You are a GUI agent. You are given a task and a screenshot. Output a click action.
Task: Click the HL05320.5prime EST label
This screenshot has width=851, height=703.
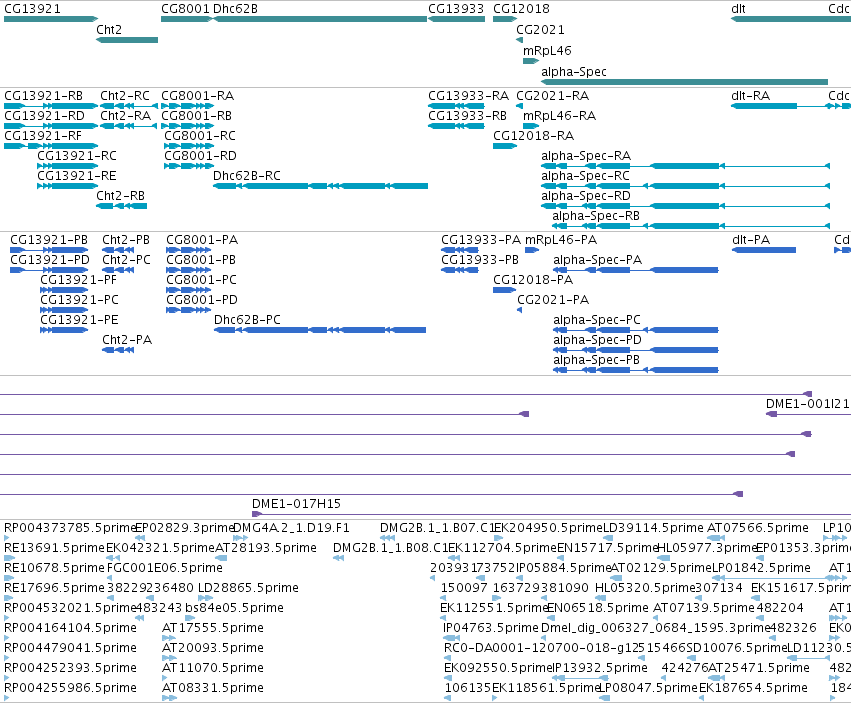(x=645, y=588)
